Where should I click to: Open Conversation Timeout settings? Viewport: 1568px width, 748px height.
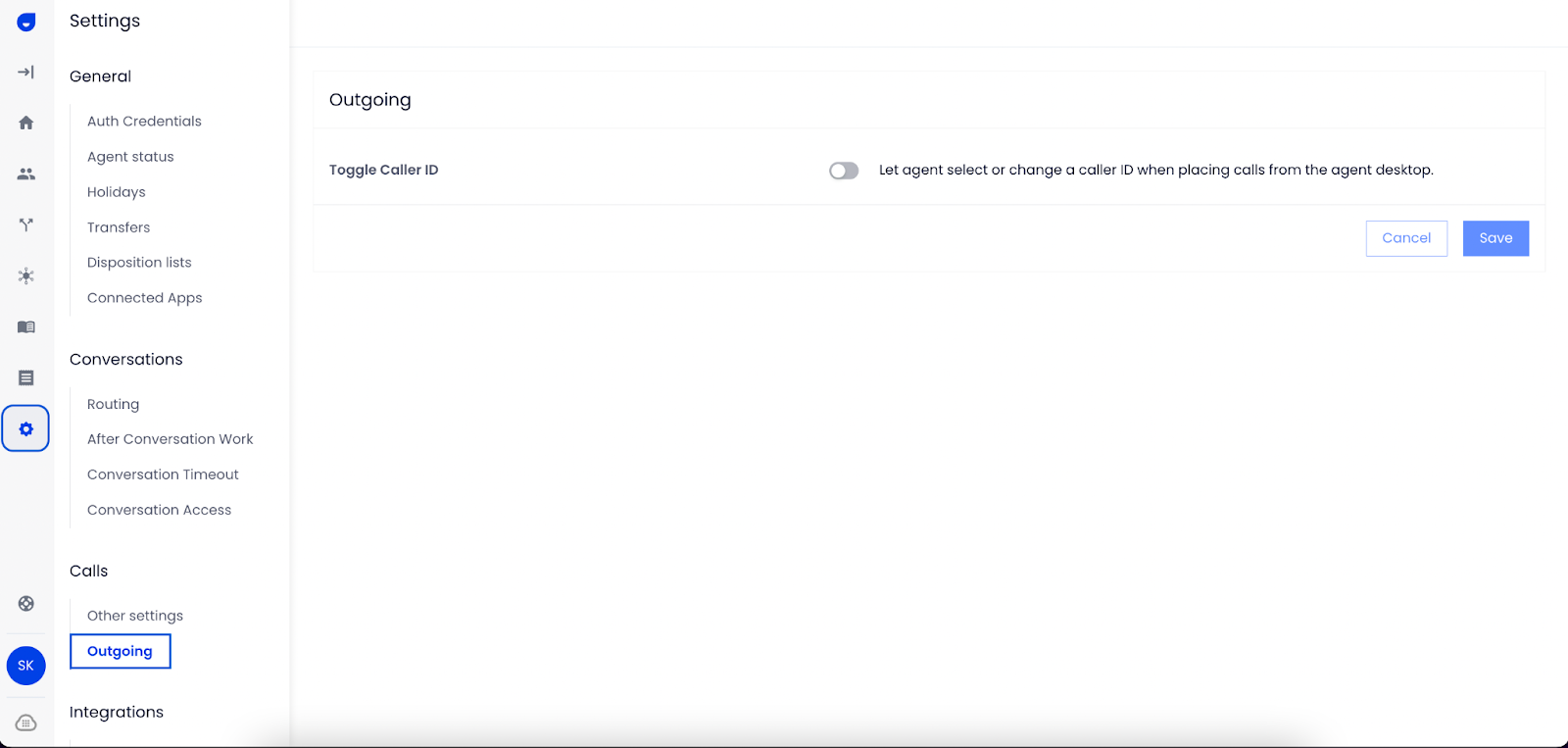click(x=163, y=474)
